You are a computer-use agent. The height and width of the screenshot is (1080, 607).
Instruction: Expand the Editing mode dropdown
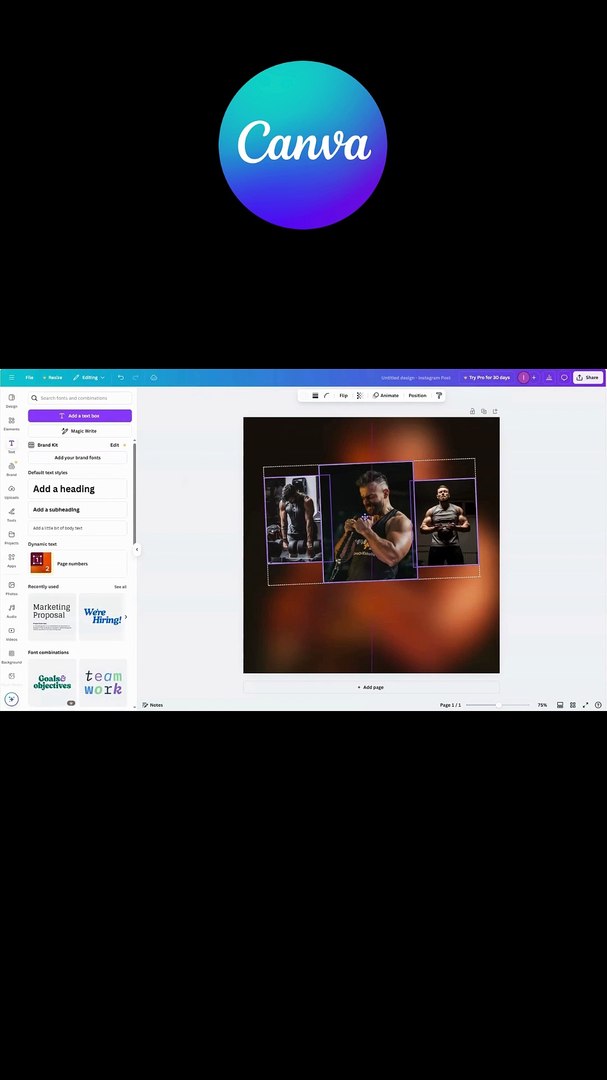click(90, 377)
